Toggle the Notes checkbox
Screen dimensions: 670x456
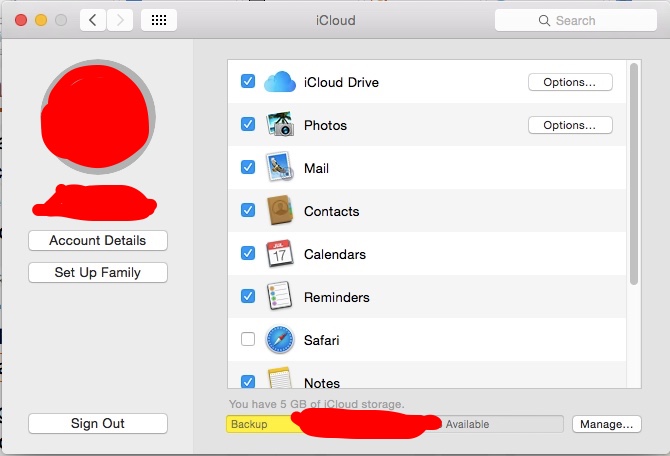pos(248,381)
